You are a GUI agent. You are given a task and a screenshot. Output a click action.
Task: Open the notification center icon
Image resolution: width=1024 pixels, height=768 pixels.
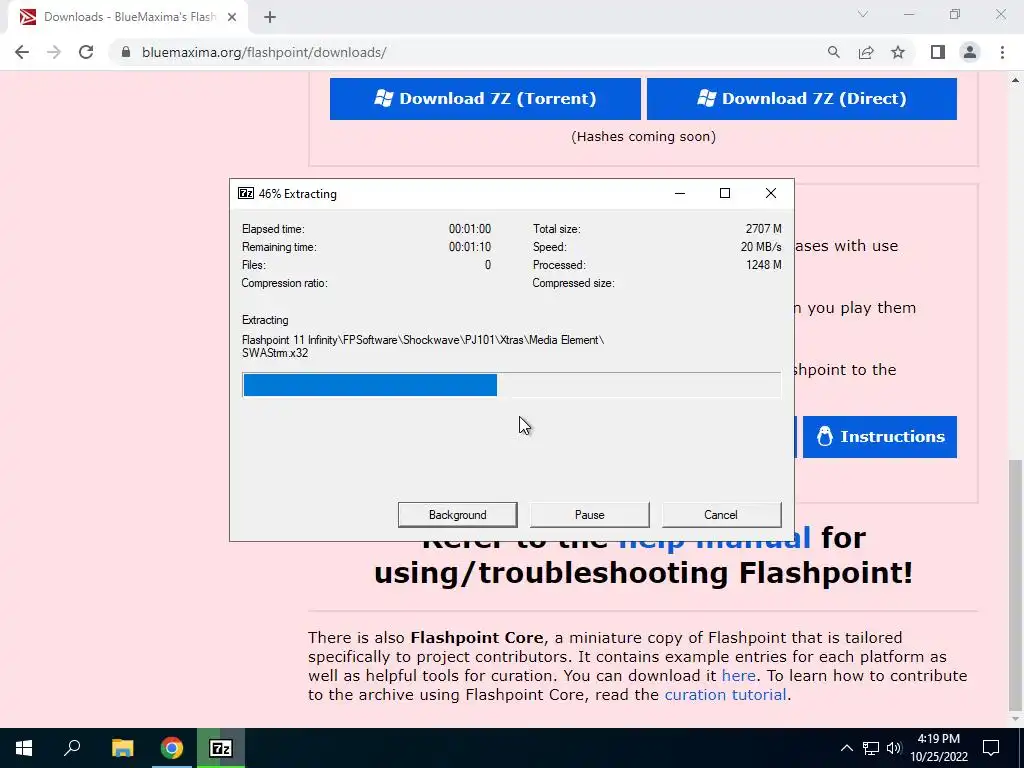coord(991,748)
